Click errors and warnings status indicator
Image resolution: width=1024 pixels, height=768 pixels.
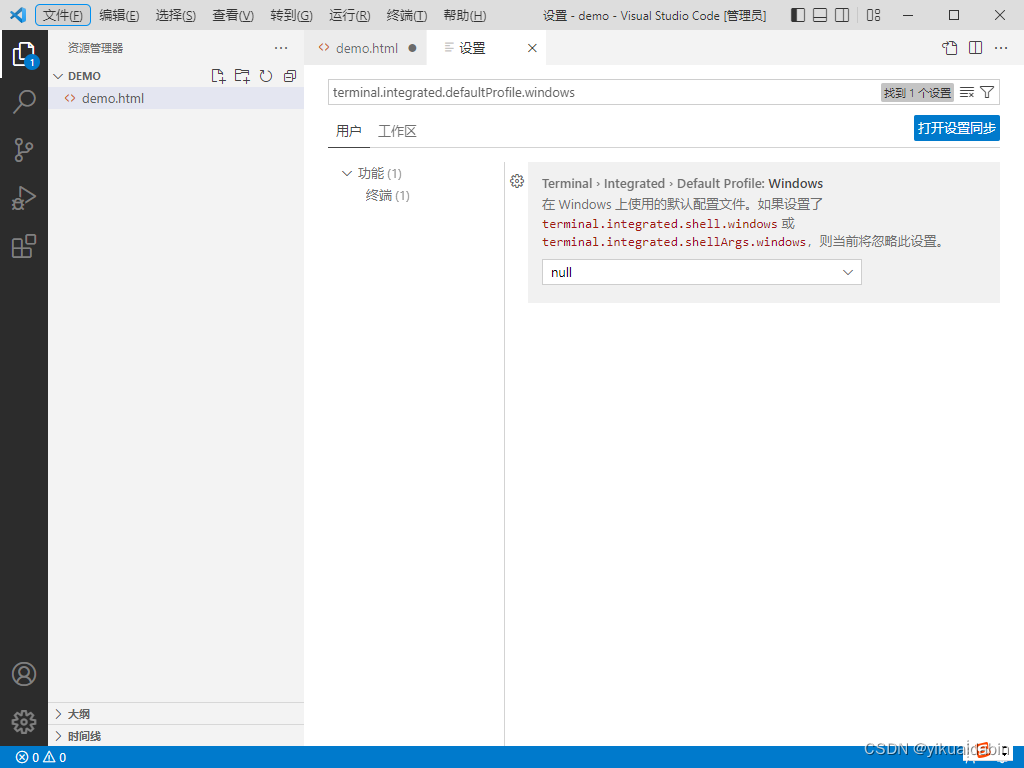41,758
